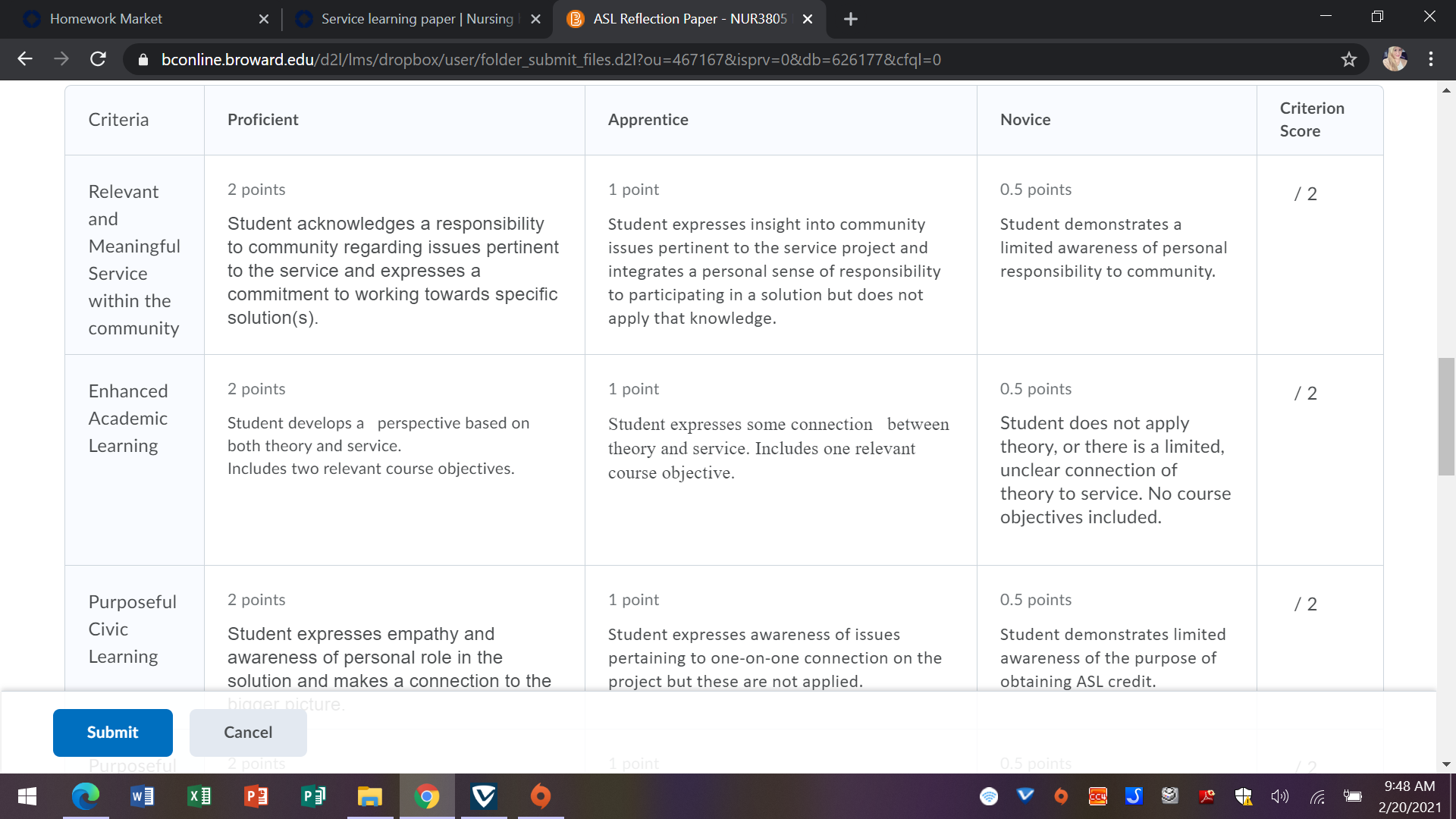This screenshot has width=1456, height=819.
Task: Click the Novice column header
Action: (x=1025, y=119)
